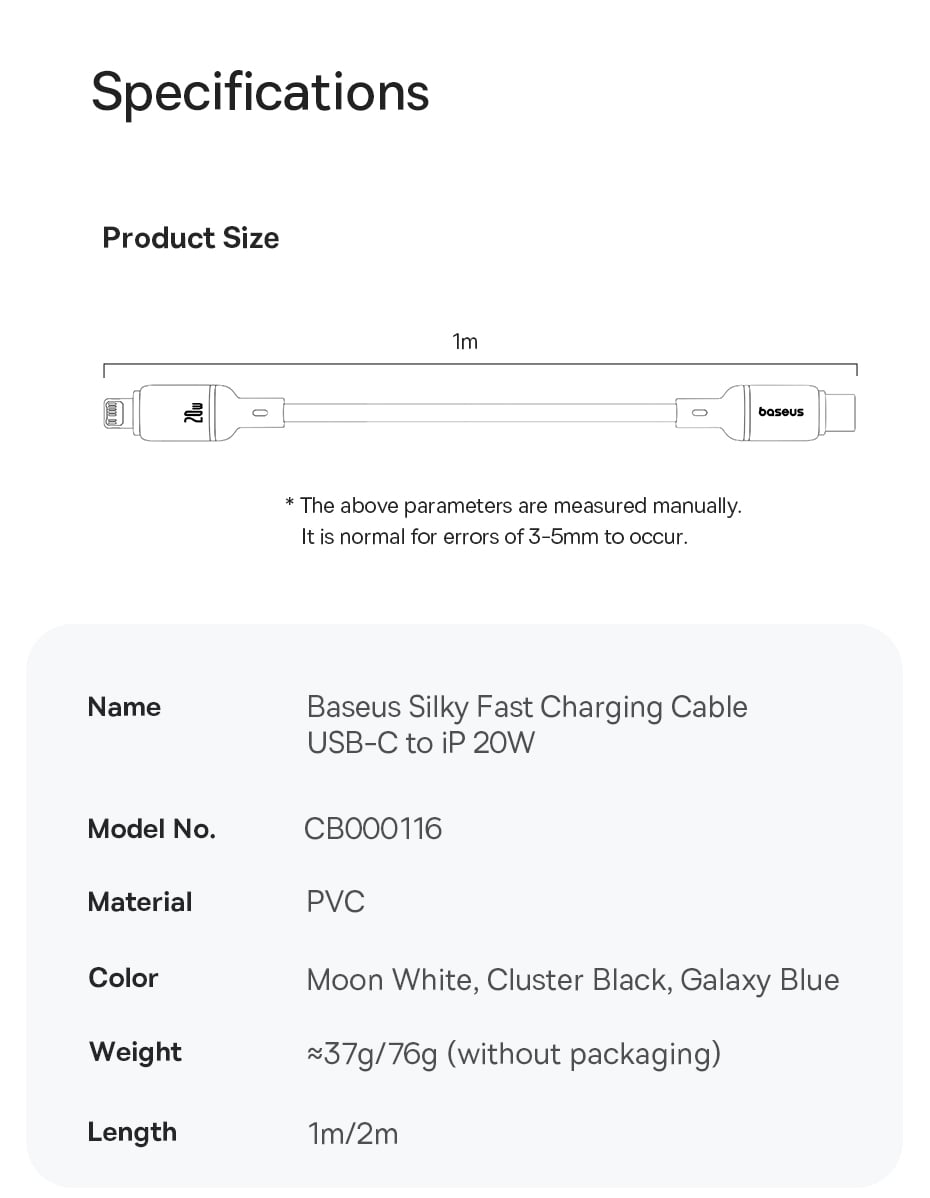Click the model number CB000116
Viewport: 930px width, 1198px height.
pyautogui.click(x=373, y=829)
